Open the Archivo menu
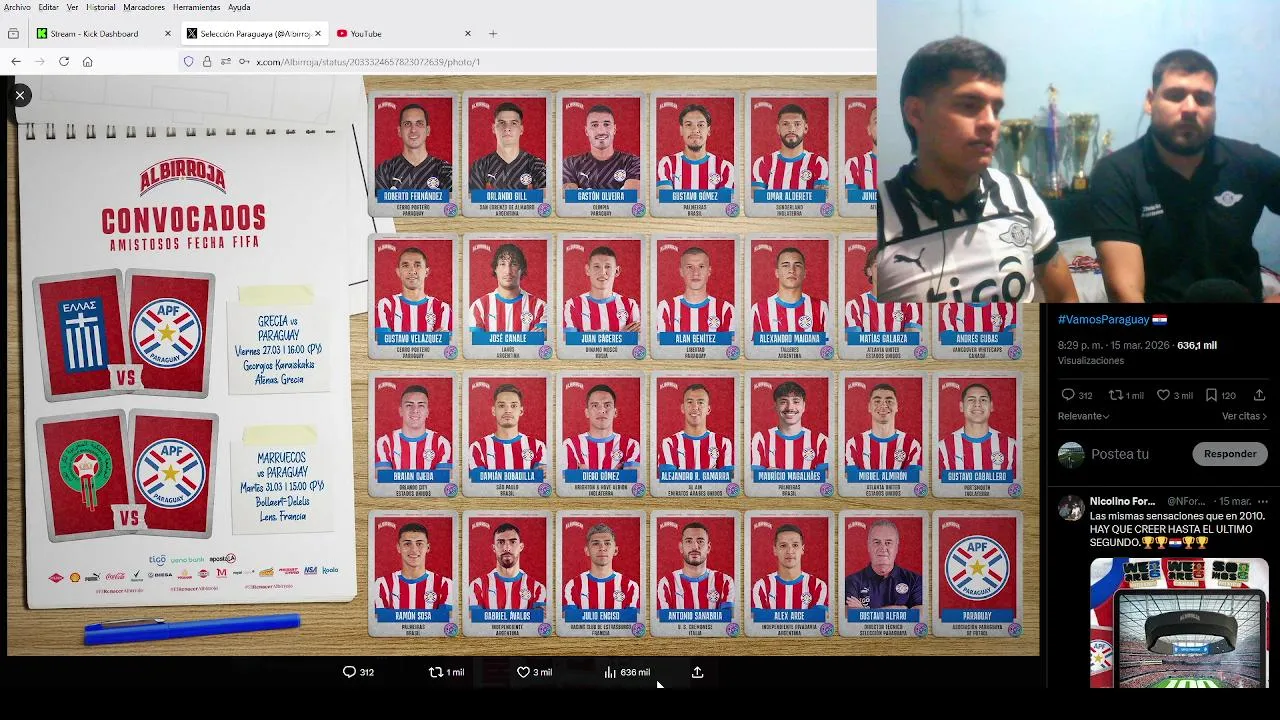1280x720 pixels. [x=17, y=7]
